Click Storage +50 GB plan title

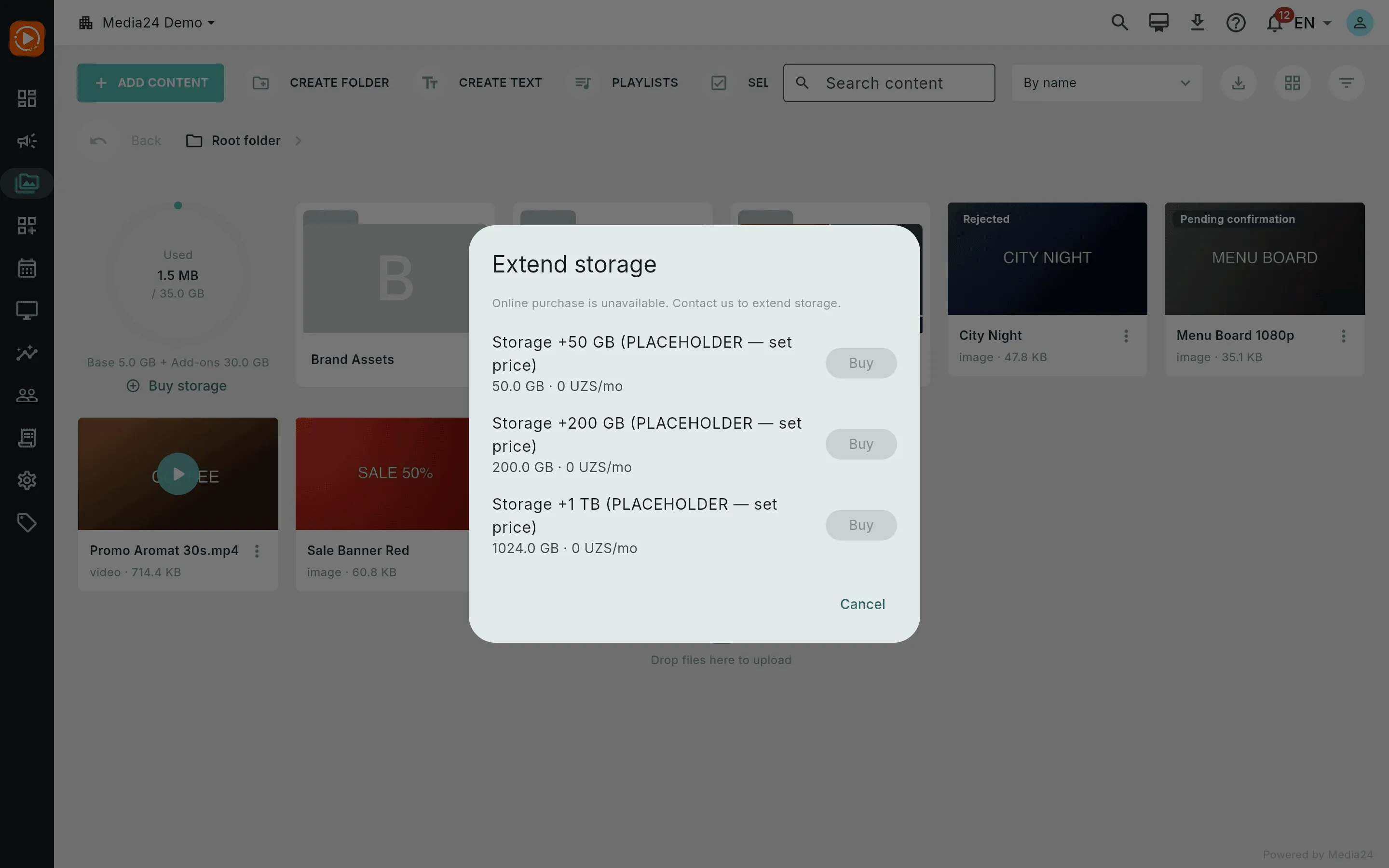click(x=642, y=353)
